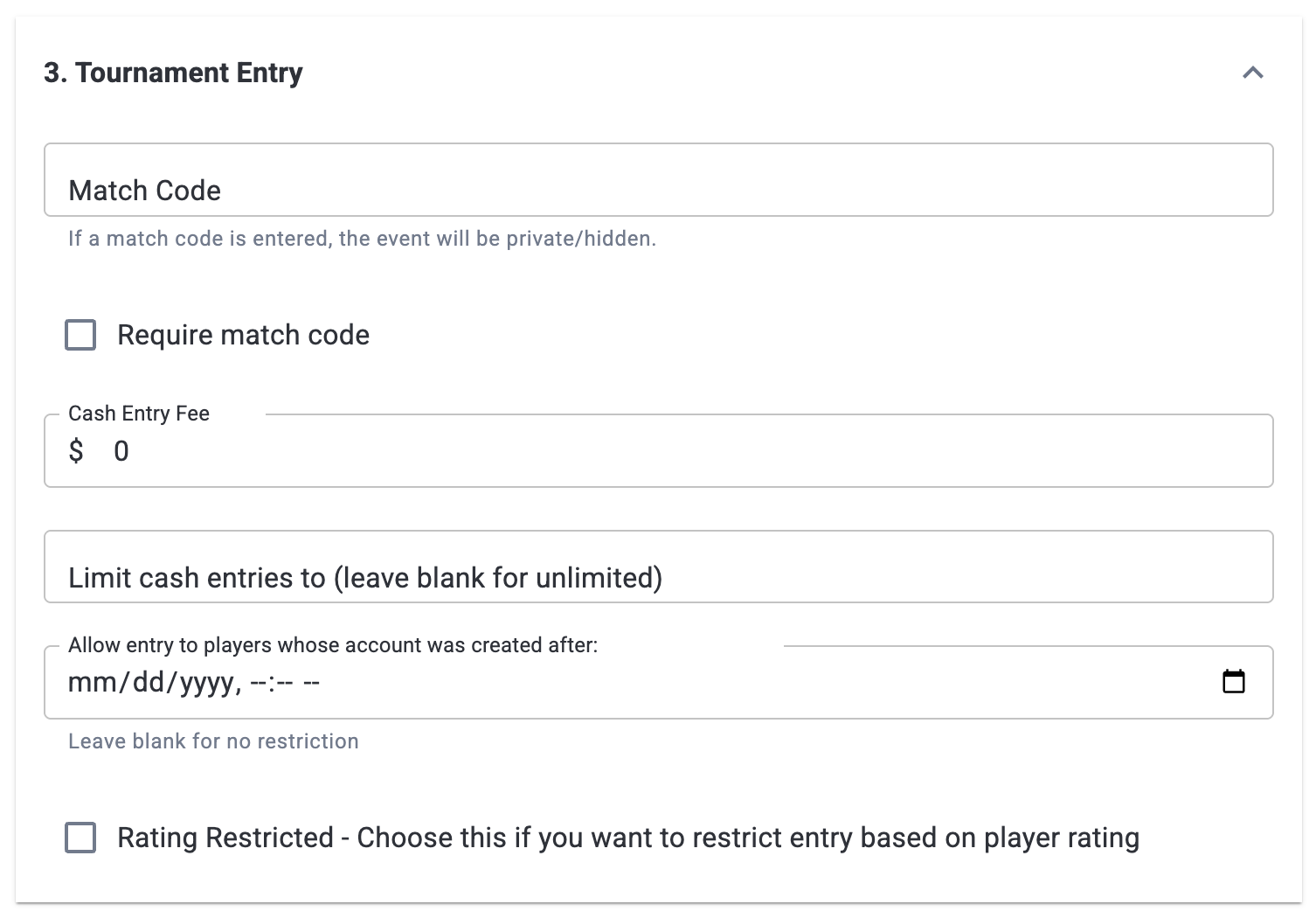This screenshot has width=1316, height=918.
Task: Click the 'Require match code' label text
Action: pyautogui.click(x=243, y=335)
